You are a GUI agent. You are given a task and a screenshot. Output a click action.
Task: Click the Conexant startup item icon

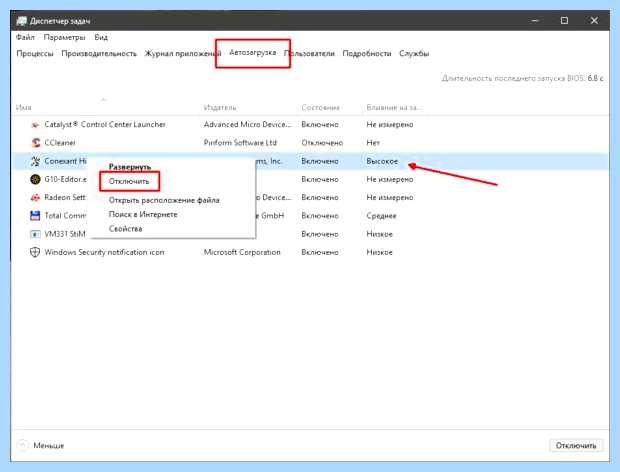(35, 161)
